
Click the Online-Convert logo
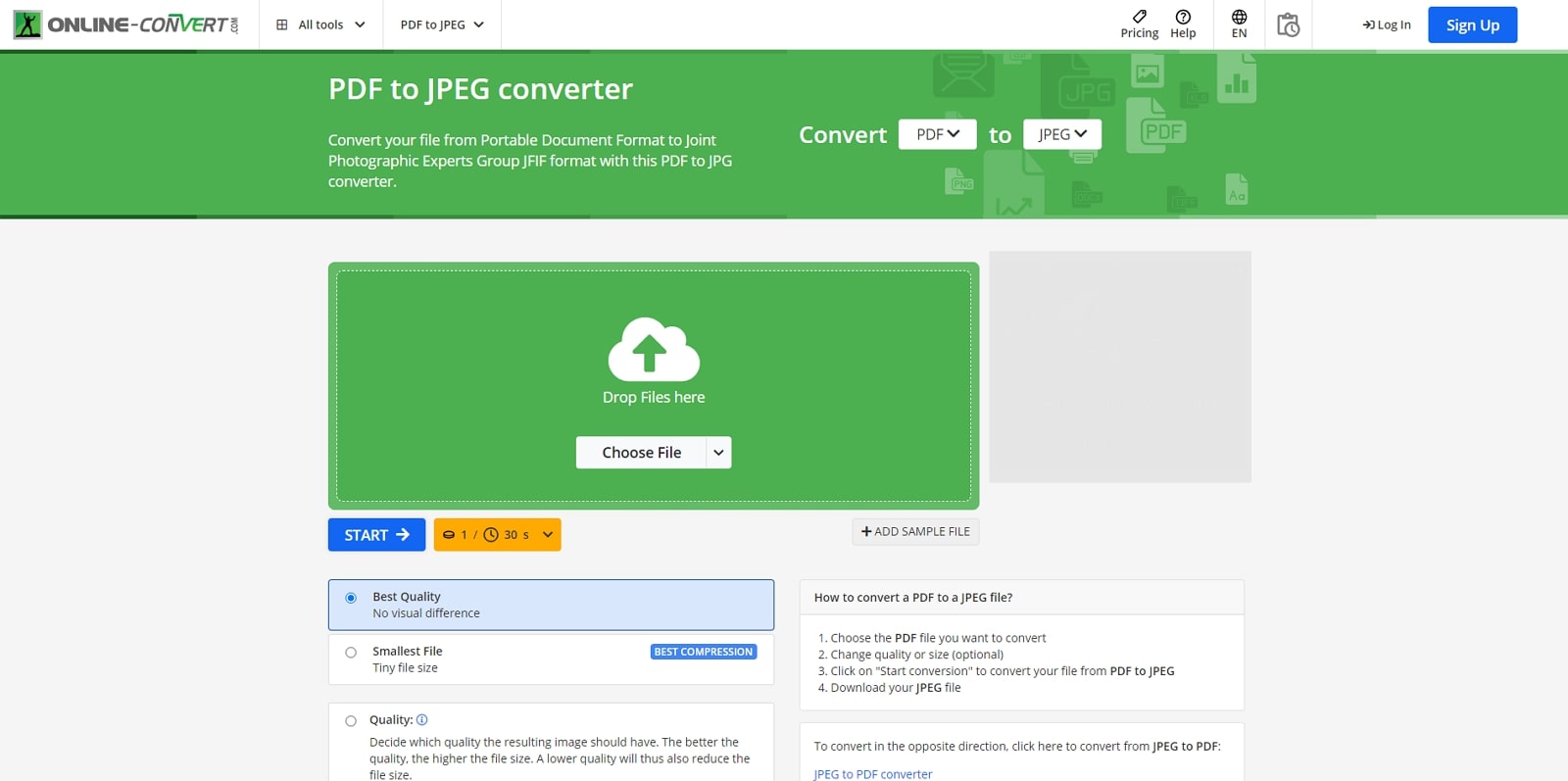125,24
